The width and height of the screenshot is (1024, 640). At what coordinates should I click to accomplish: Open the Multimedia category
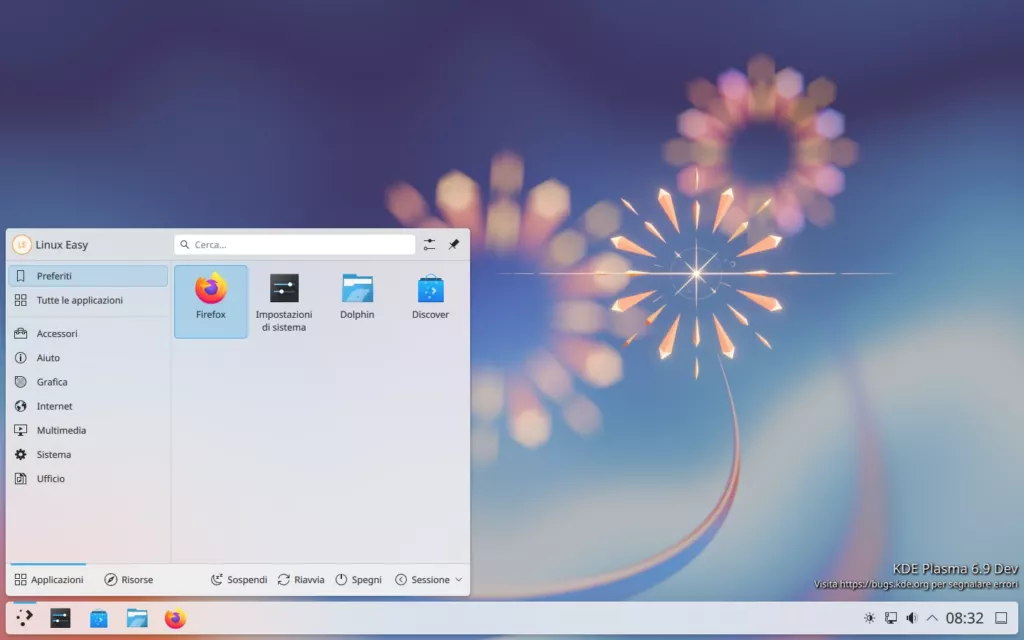pos(88,430)
